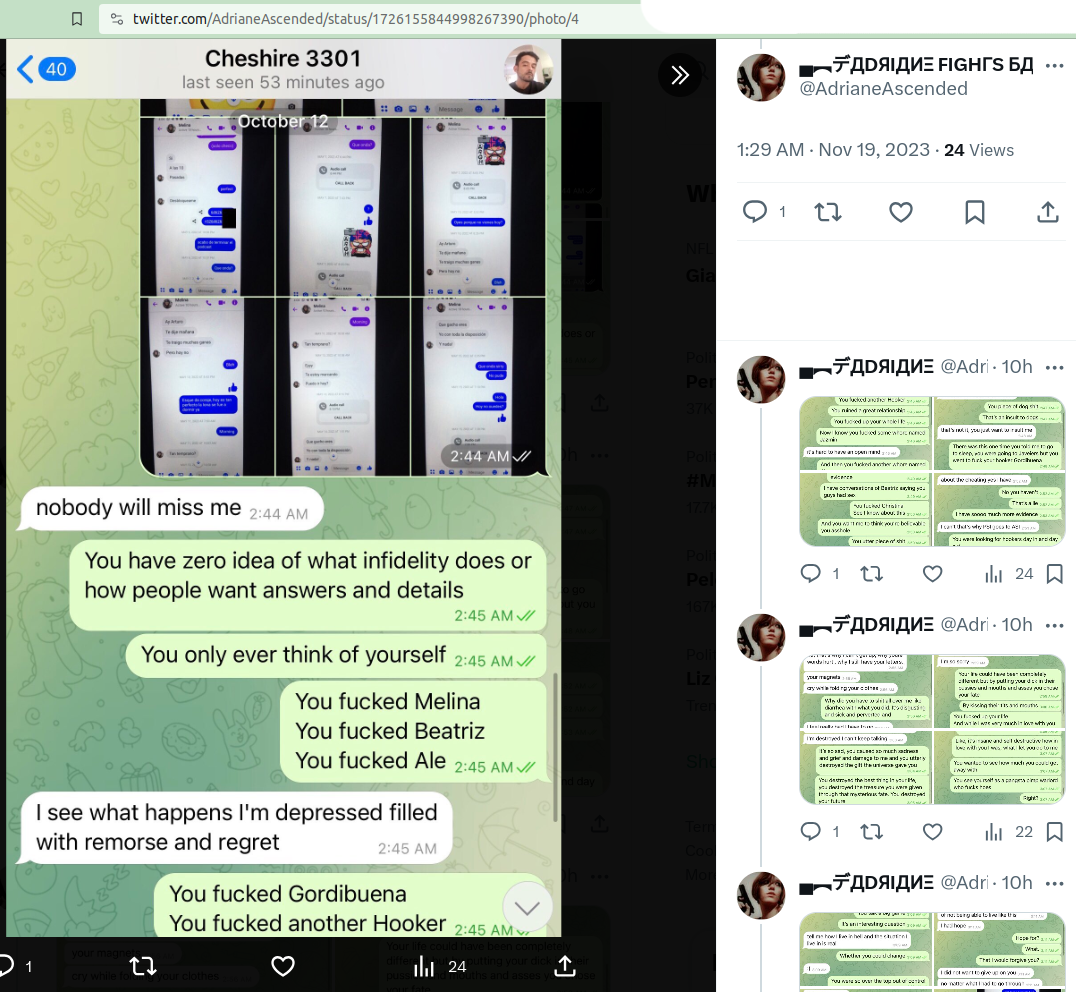Retweet the second reply with 22 views
Viewport: 1076px width, 992px height.
(872, 832)
